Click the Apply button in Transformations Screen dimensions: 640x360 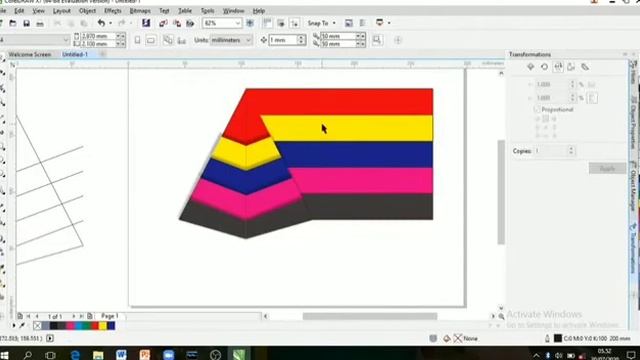(607, 168)
